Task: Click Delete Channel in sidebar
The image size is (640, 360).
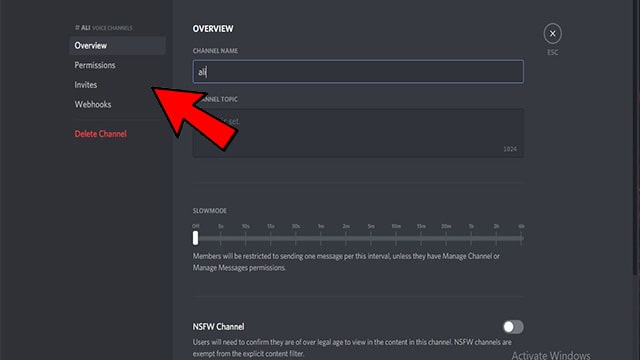Action: click(x=100, y=134)
